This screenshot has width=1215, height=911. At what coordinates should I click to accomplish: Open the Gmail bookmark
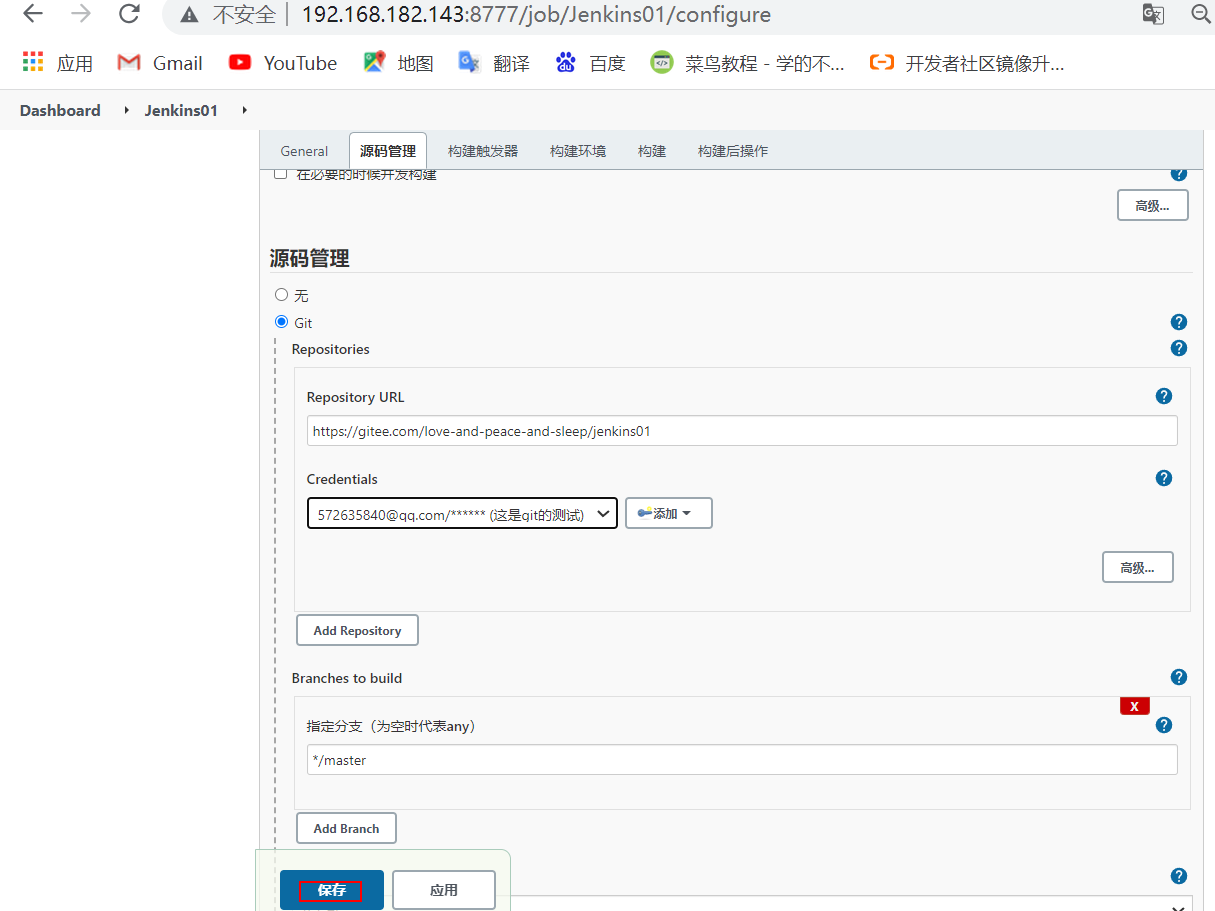tap(159, 62)
